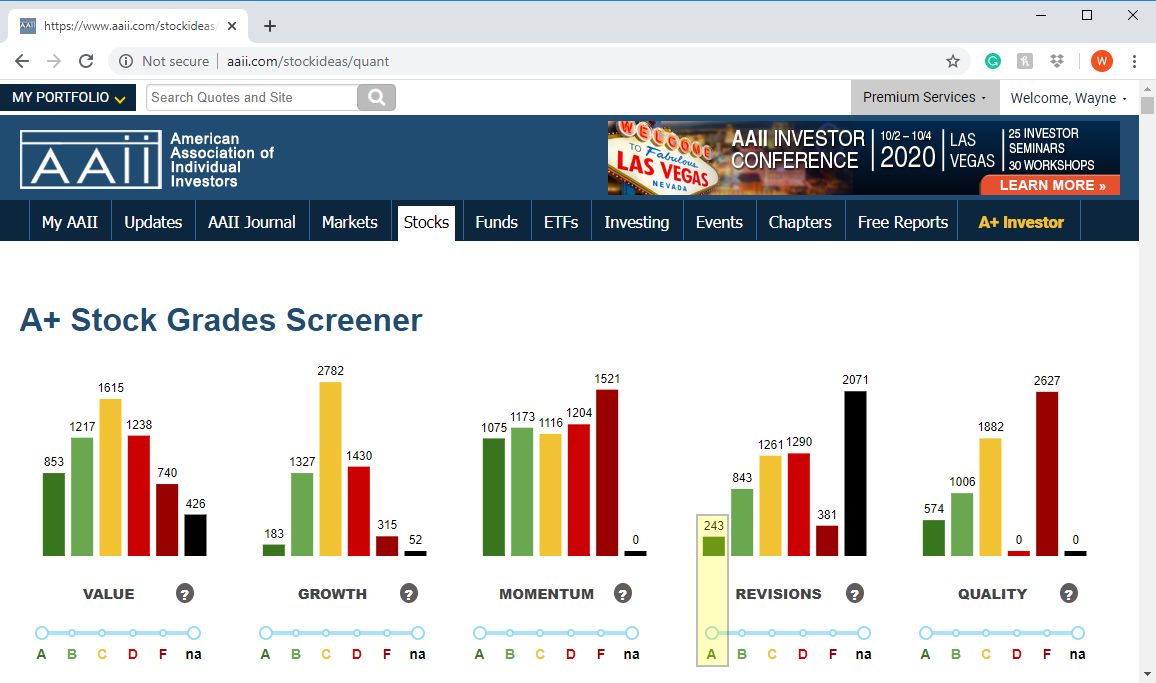Screen dimensions: 1156x683
Task: Click the Momentum dark red F bar 1521
Action: coord(607,473)
